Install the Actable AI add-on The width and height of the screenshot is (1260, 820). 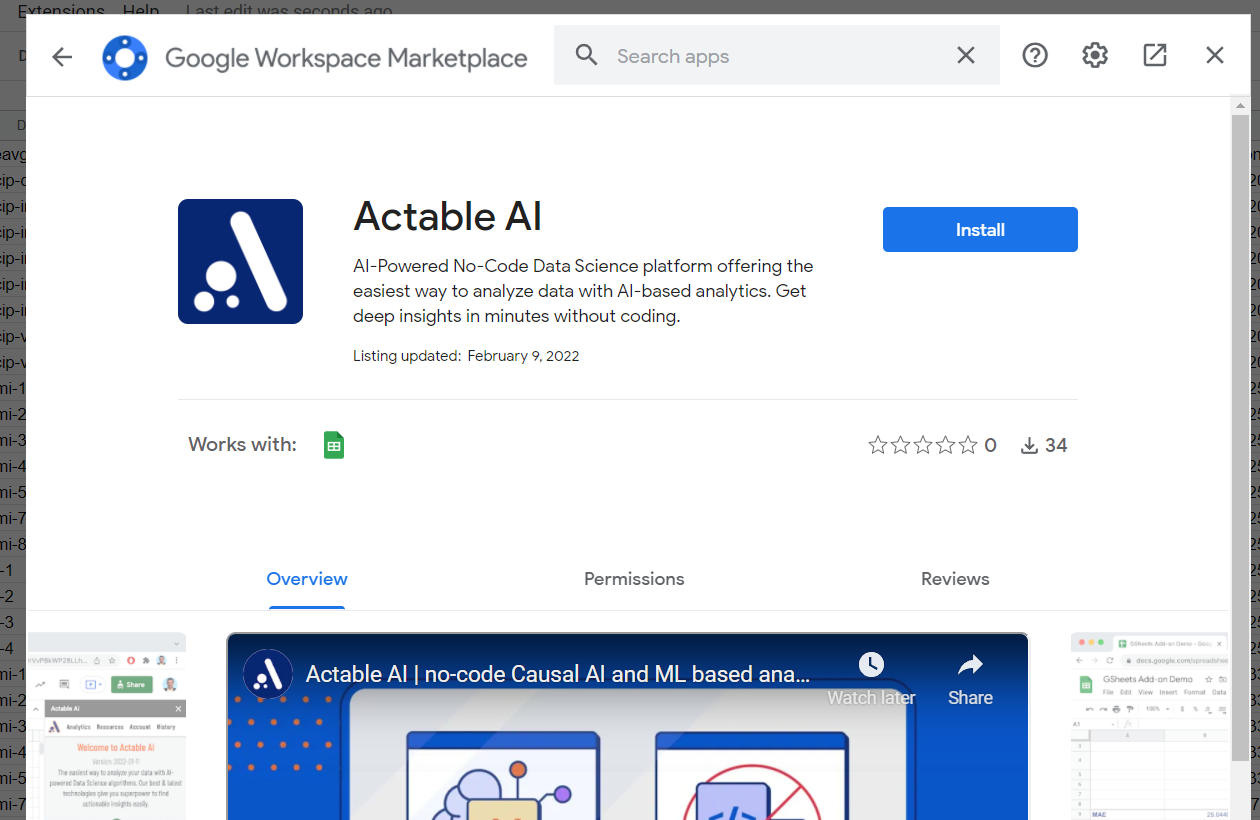(980, 229)
